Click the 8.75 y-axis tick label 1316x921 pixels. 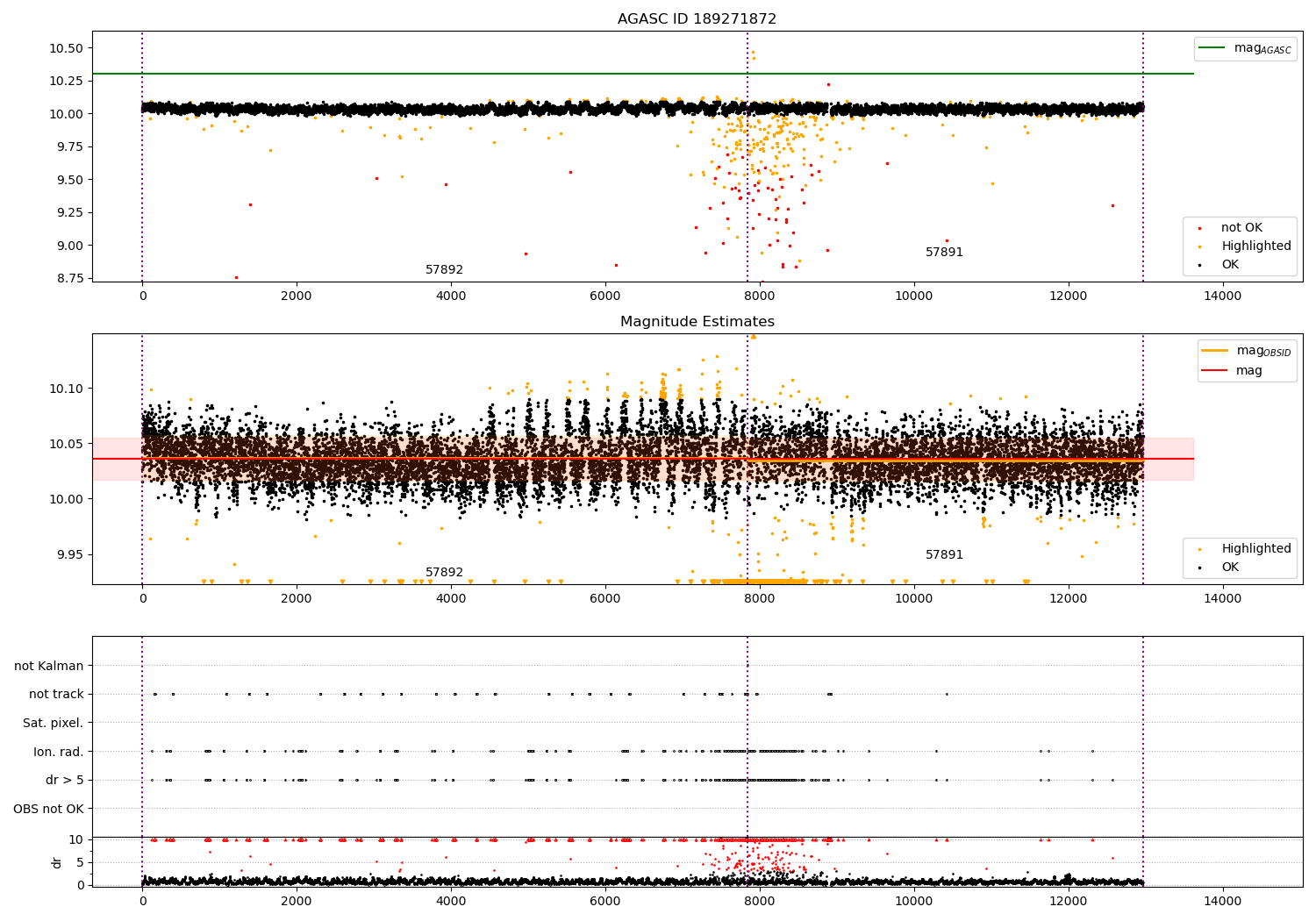click(69, 278)
